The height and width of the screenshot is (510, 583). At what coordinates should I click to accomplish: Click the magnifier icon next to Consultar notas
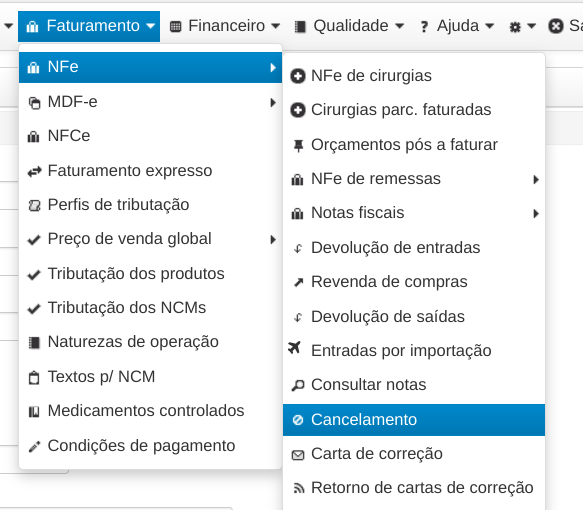(298, 385)
